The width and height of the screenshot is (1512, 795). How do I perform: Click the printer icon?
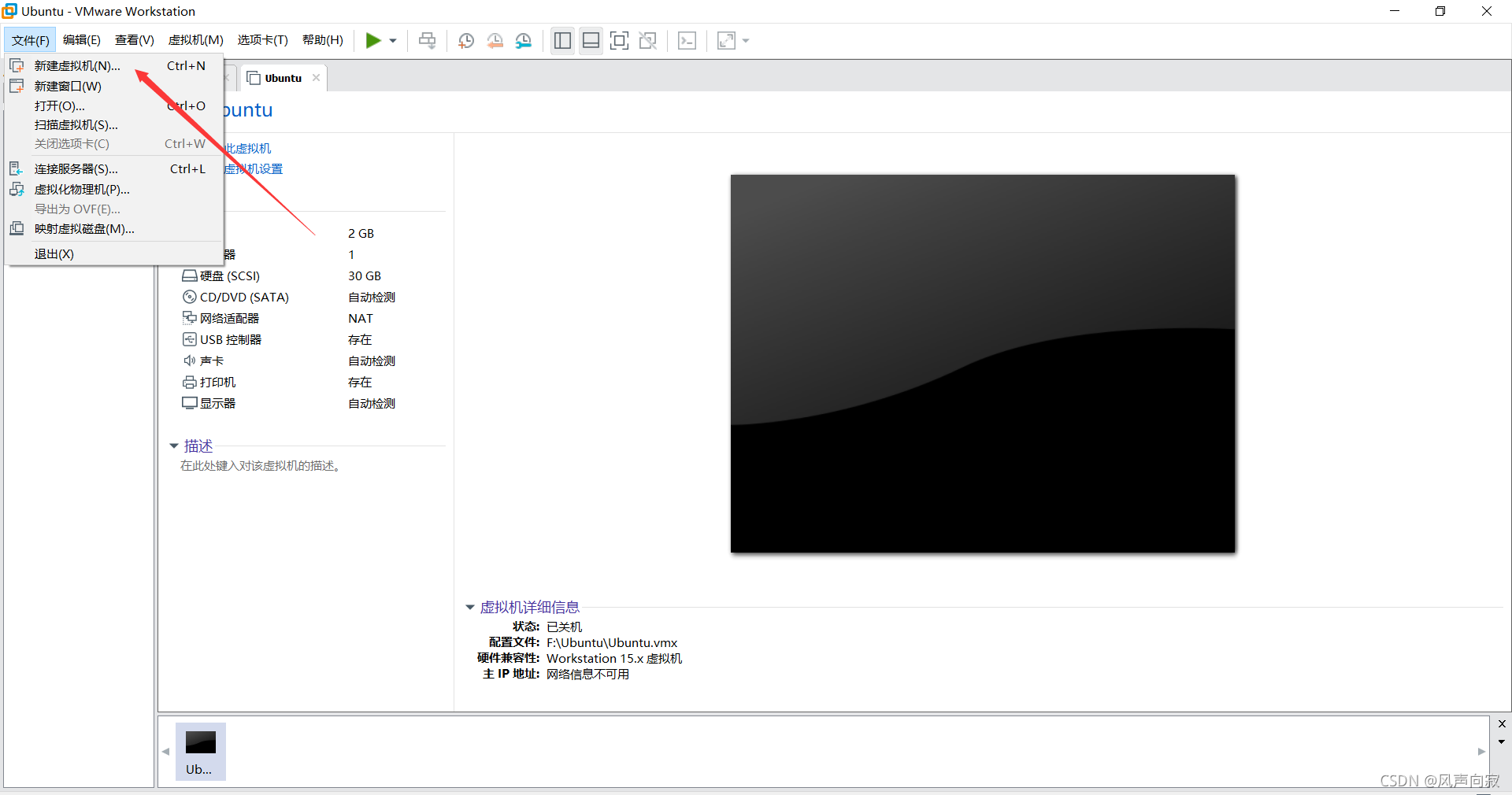coord(189,382)
